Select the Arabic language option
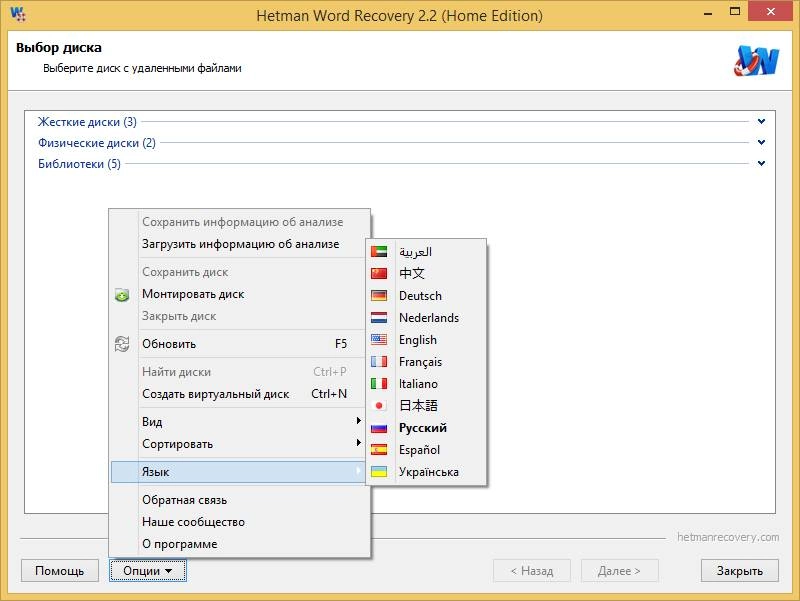 coord(427,252)
